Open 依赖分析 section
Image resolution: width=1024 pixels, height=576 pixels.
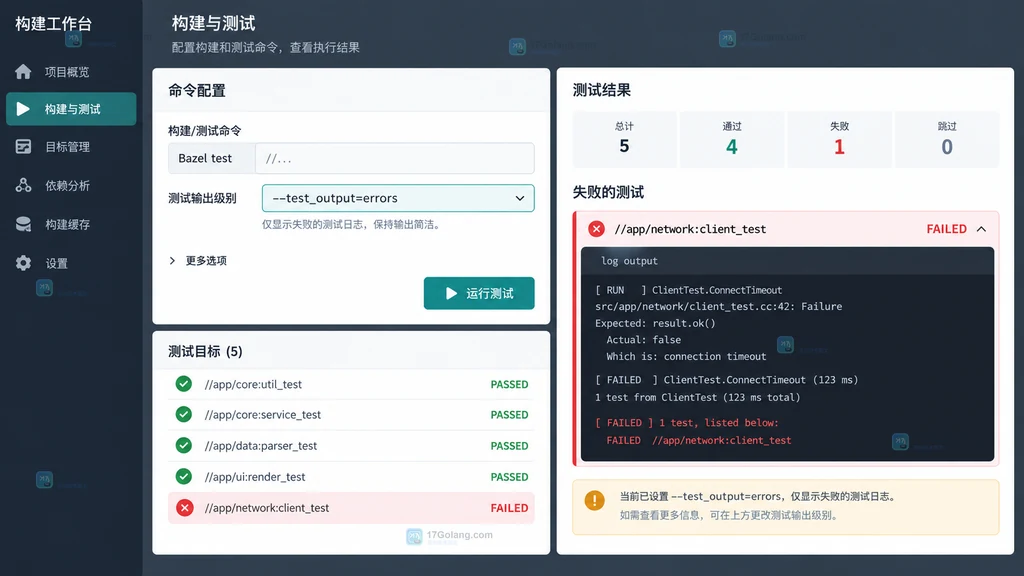71,185
